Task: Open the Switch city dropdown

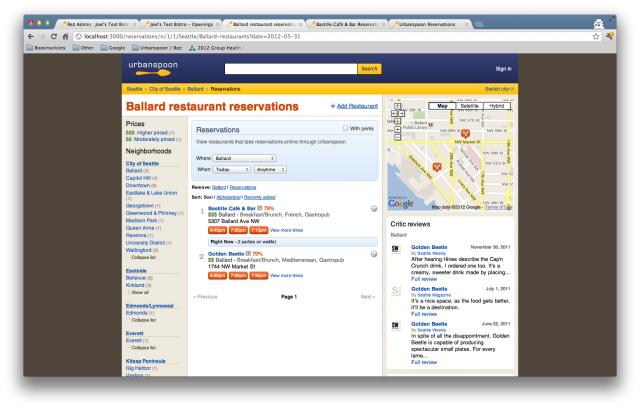Action: [499, 89]
